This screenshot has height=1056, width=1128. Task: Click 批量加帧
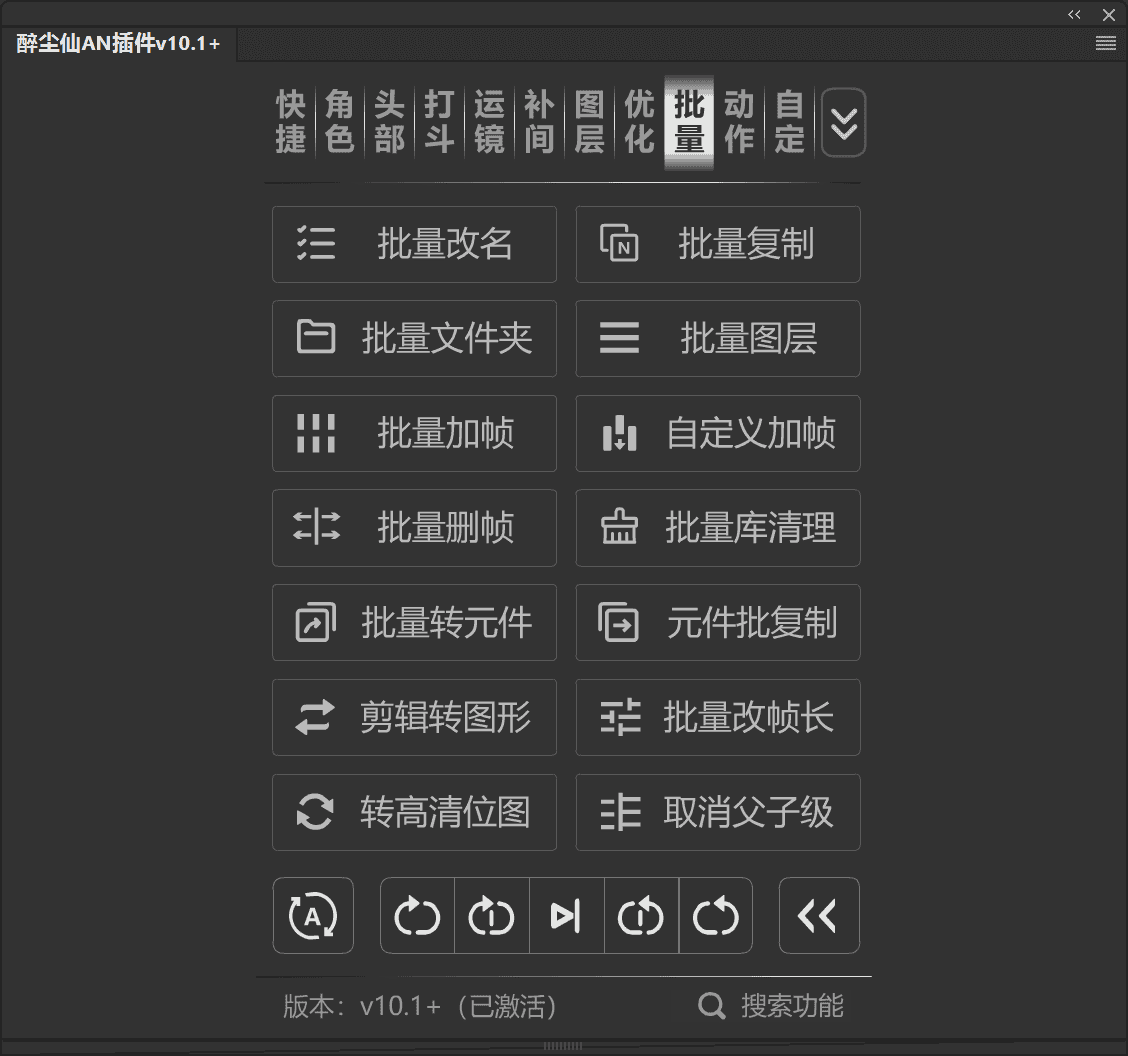414,433
